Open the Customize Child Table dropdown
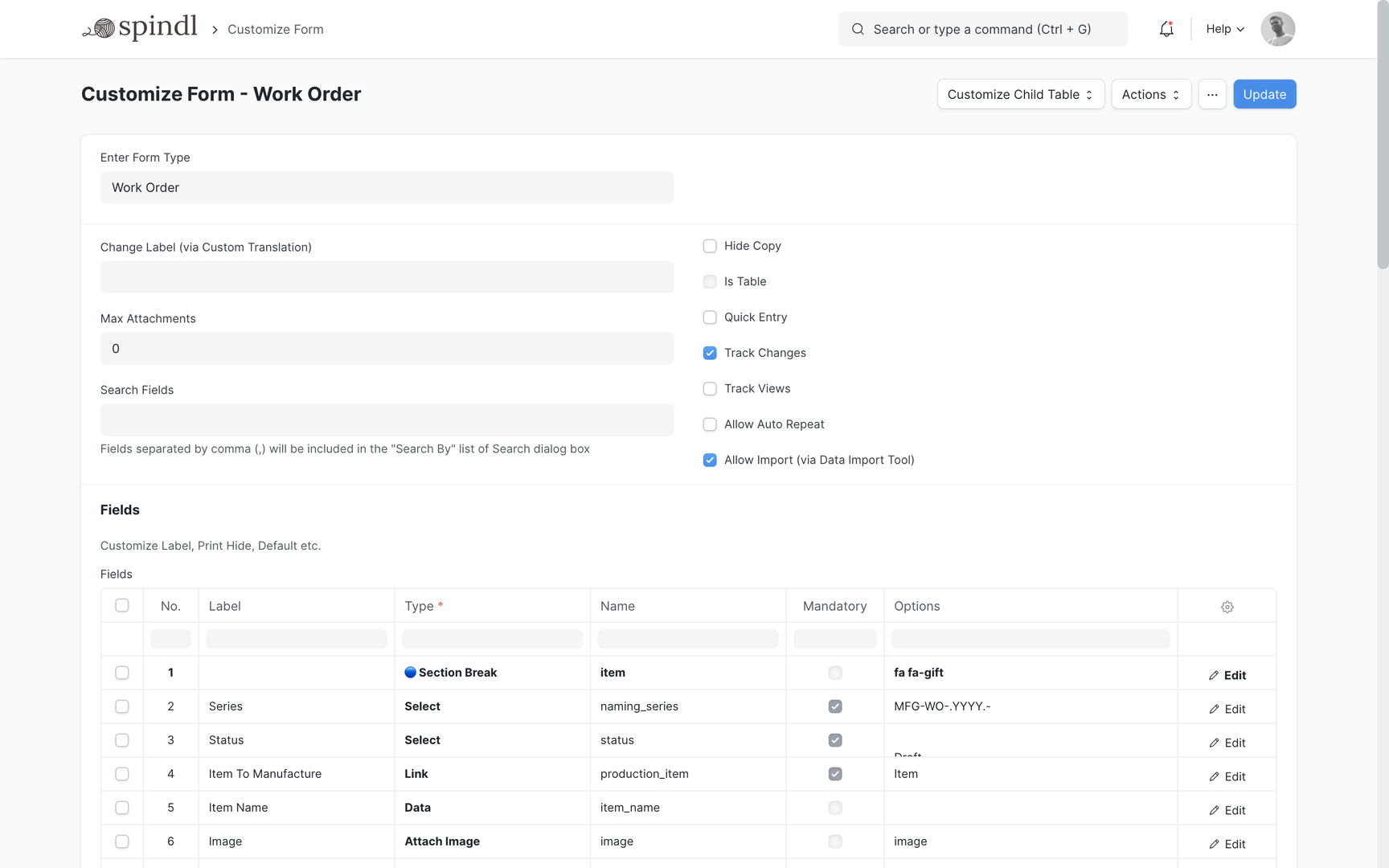1389x868 pixels. tap(1020, 94)
